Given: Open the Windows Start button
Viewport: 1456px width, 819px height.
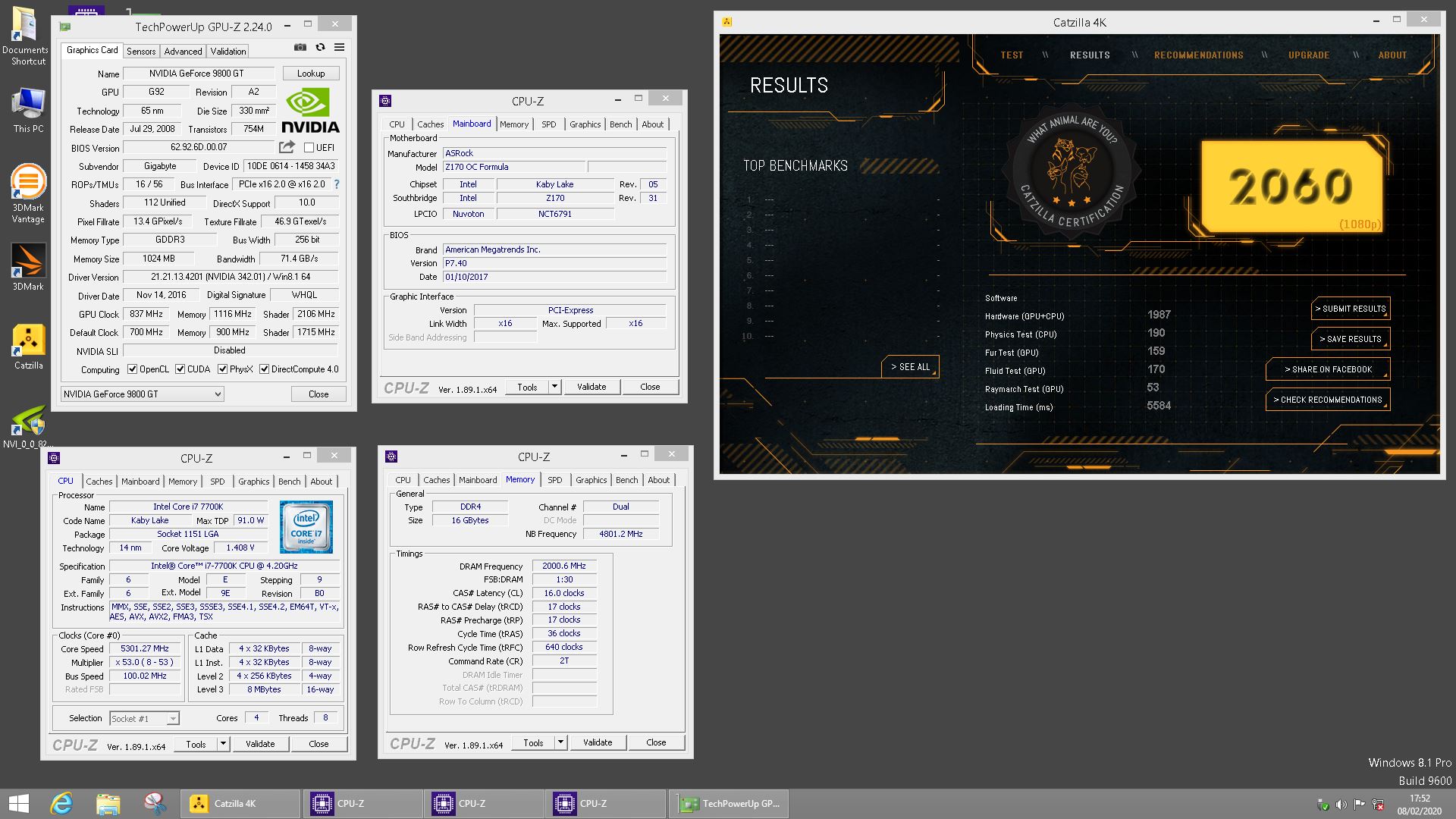Looking at the screenshot, I should [x=18, y=804].
